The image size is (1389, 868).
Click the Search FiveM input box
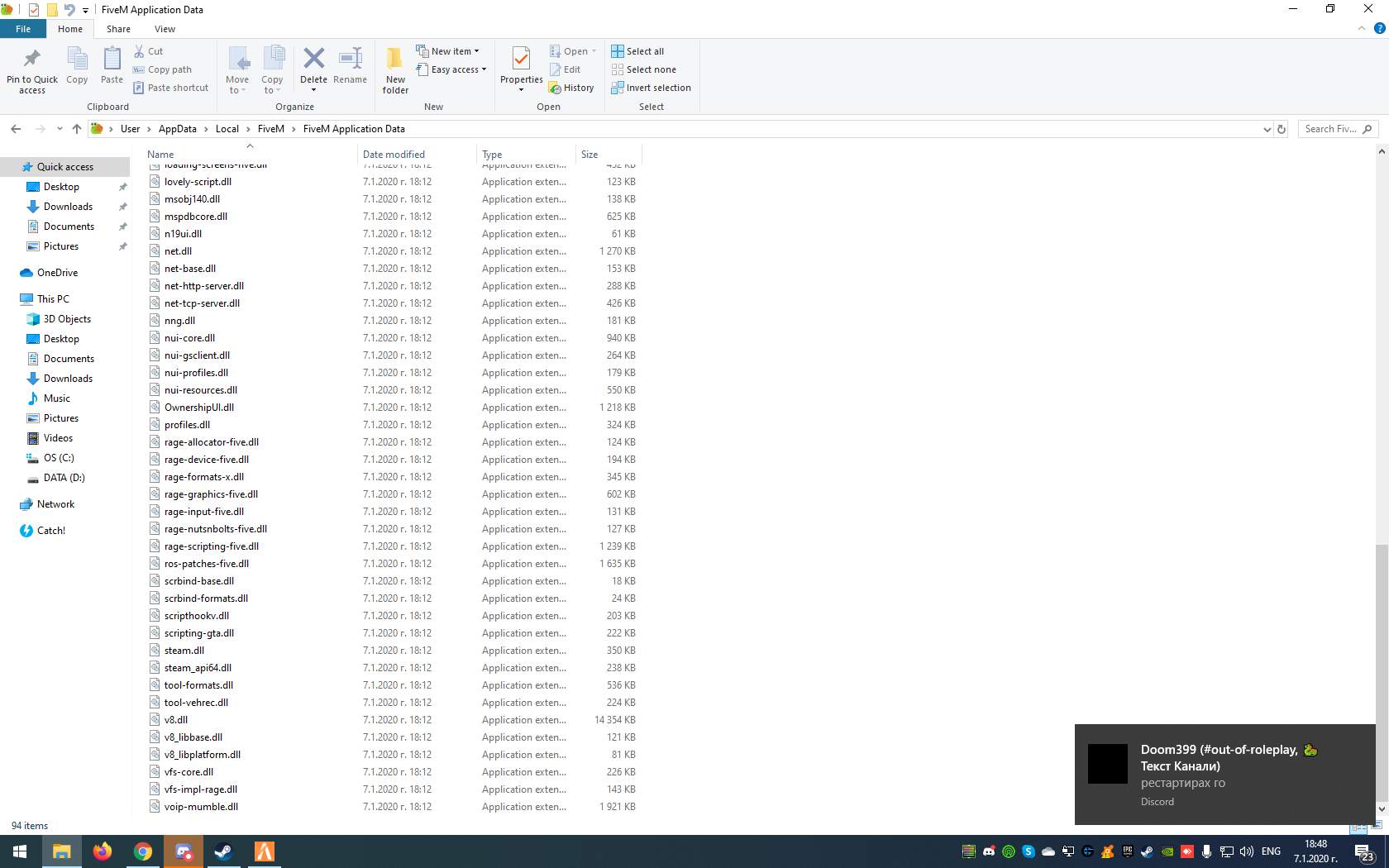tap(1329, 129)
